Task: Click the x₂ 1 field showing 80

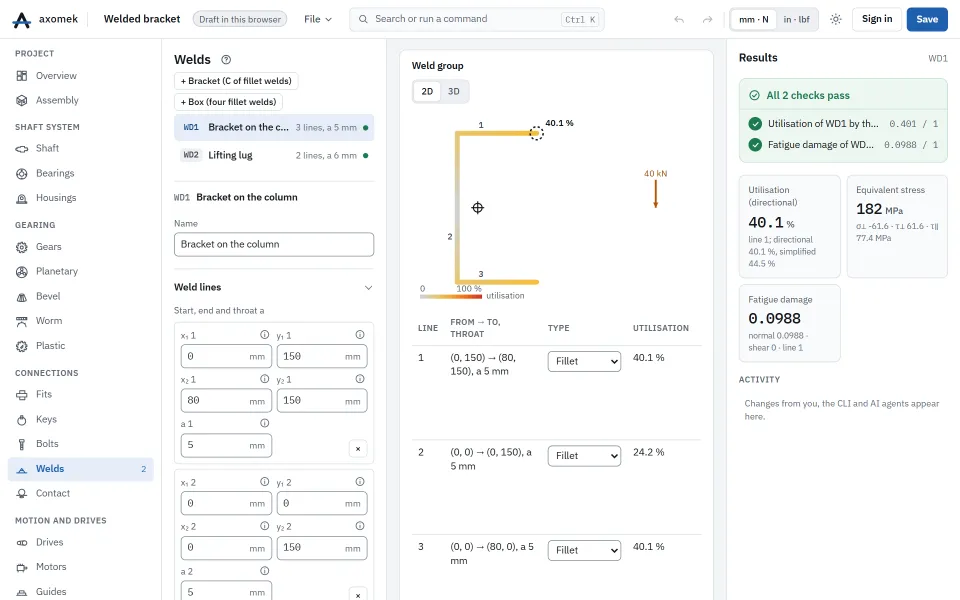Action: 226,401
